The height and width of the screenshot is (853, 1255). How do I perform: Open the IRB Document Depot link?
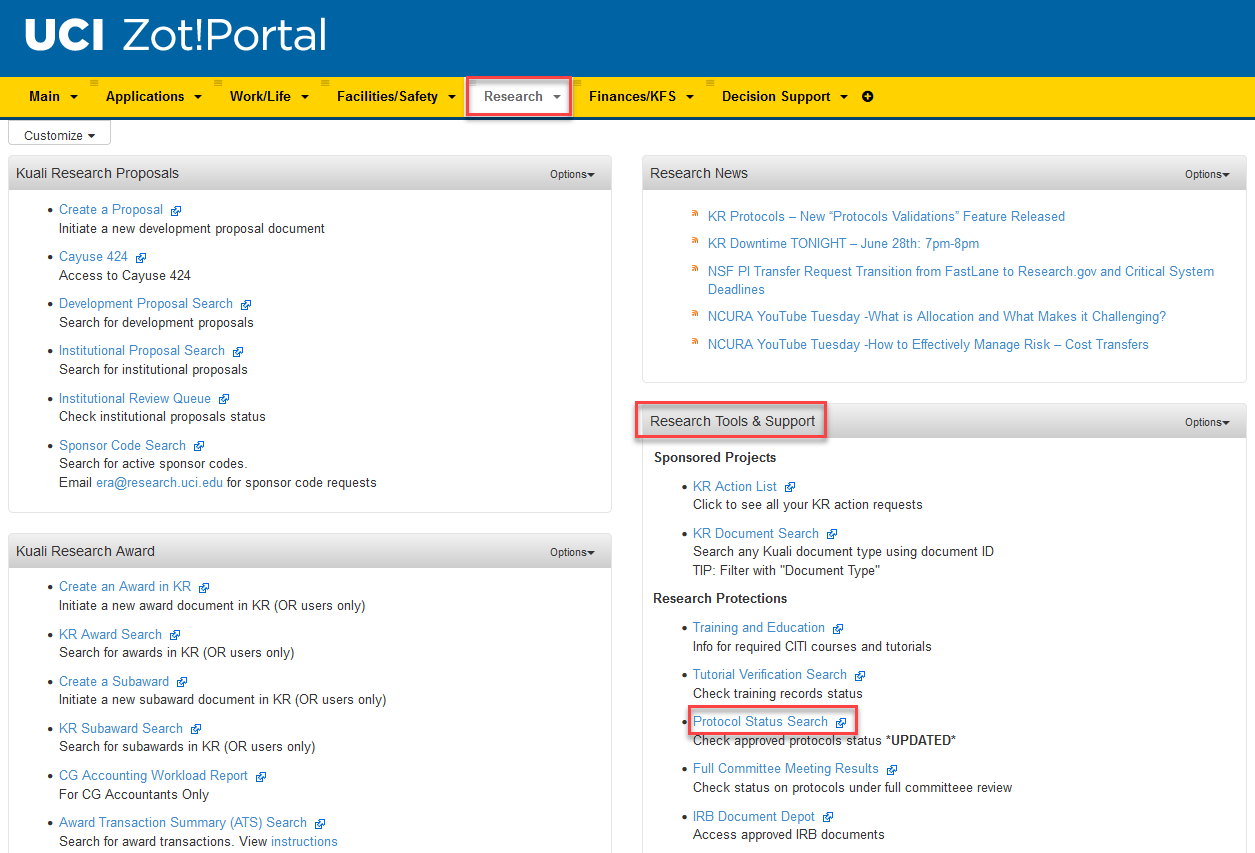pos(754,816)
